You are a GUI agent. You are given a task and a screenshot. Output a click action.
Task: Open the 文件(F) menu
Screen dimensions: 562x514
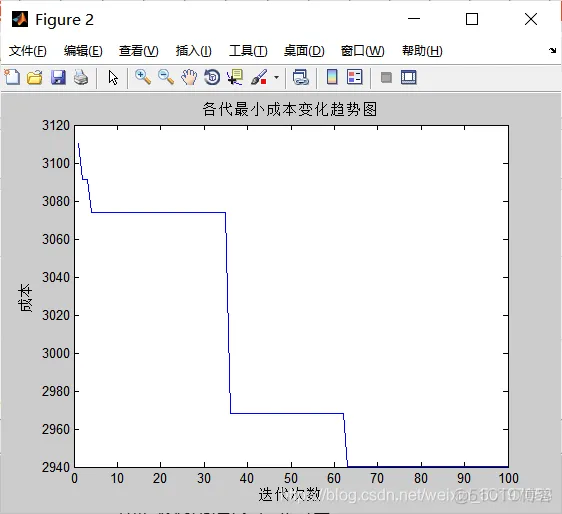coord(28,51)
